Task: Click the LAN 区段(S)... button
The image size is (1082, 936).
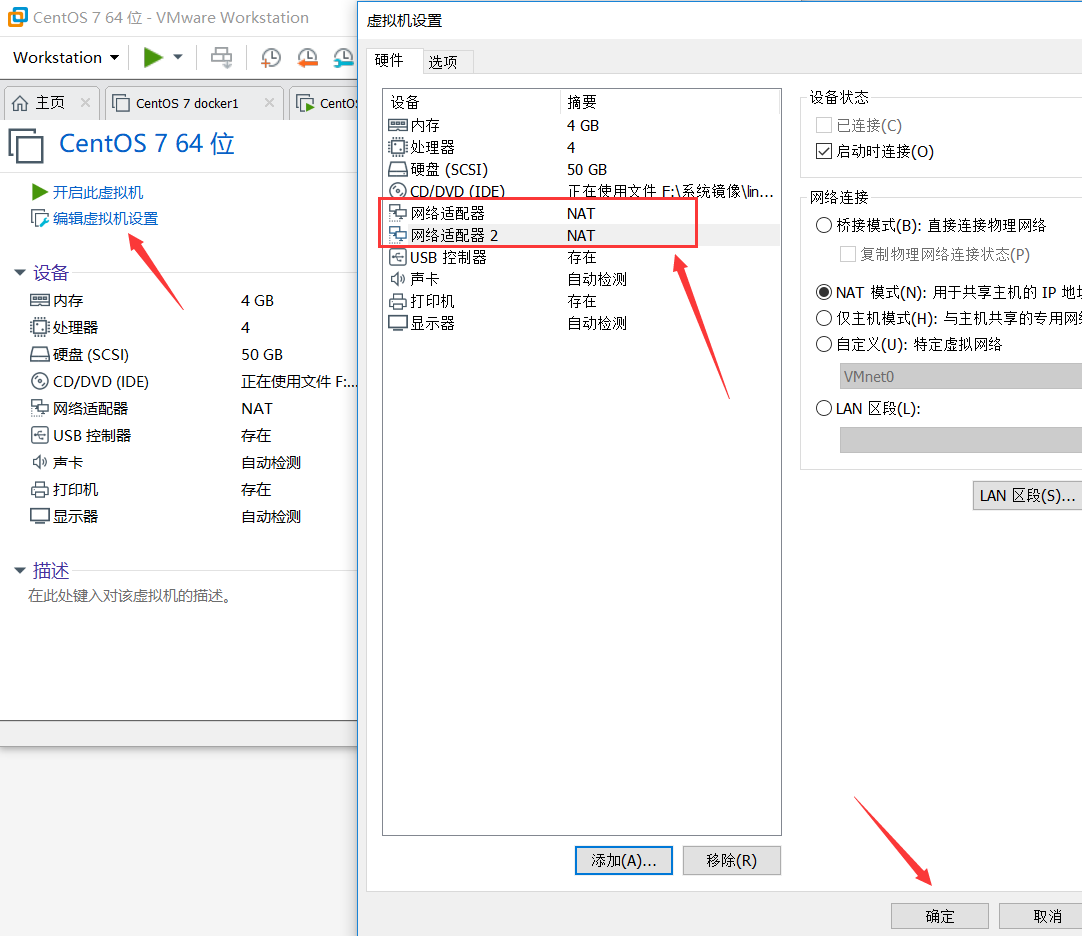Action: coord(1027,496)
